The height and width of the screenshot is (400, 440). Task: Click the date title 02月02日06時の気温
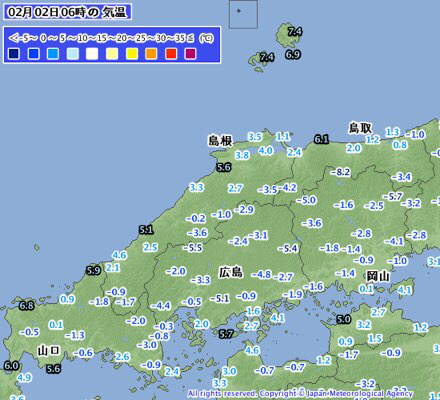pyautogui.click(x=67, y=12)
